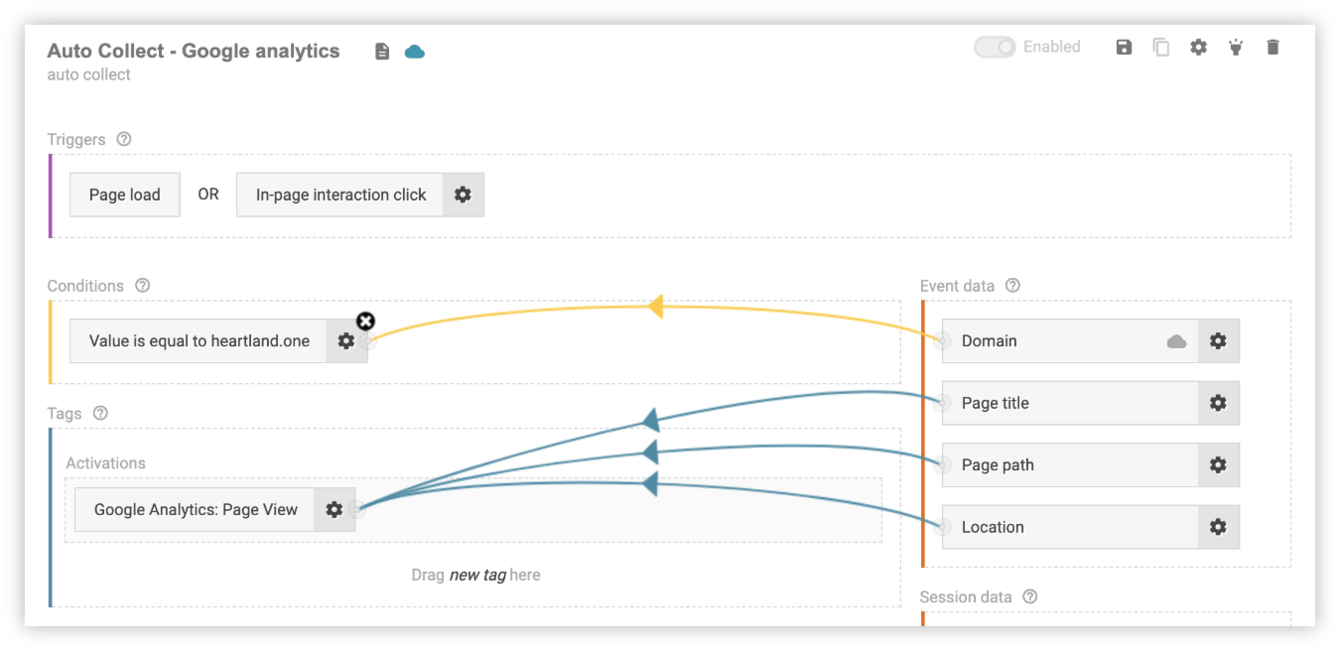The height and width of the screenshot is (651, 1340).
Task: Show help for Triggers section
Action: point(124,140)
